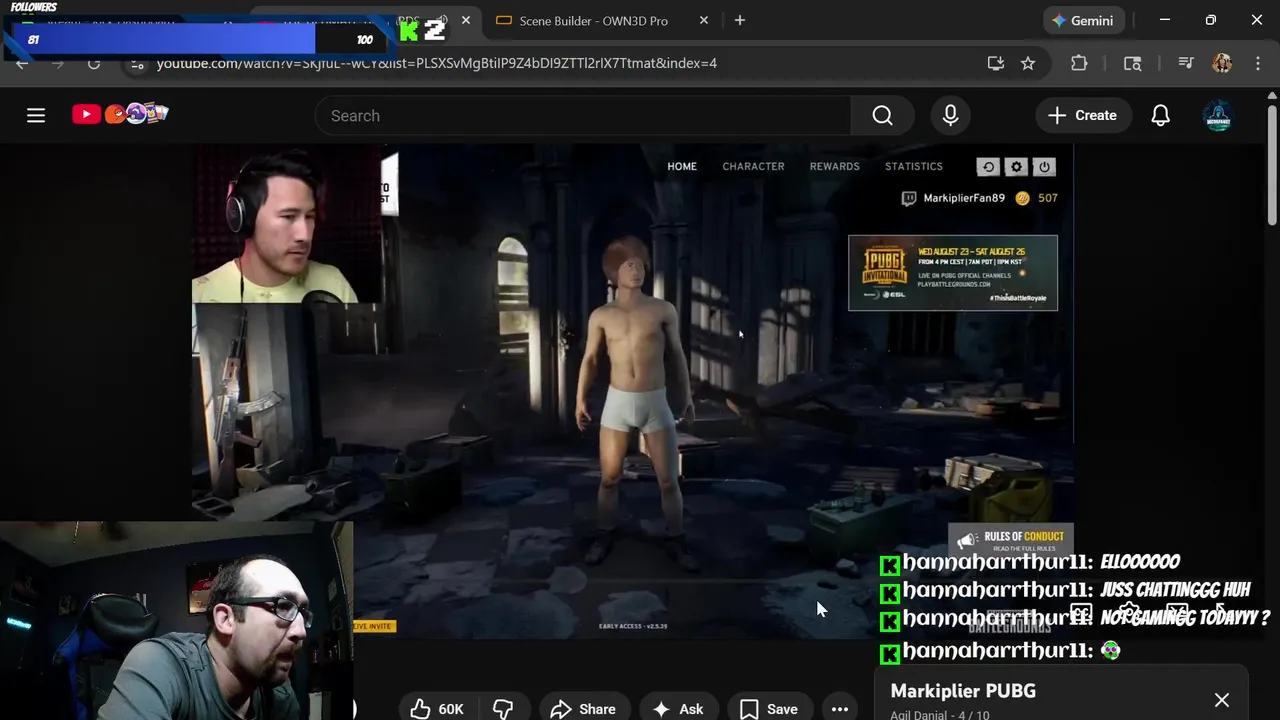Open Gemini in Chrome
This screenshot has height=720, width=1280.
[x=1083, y=20]
